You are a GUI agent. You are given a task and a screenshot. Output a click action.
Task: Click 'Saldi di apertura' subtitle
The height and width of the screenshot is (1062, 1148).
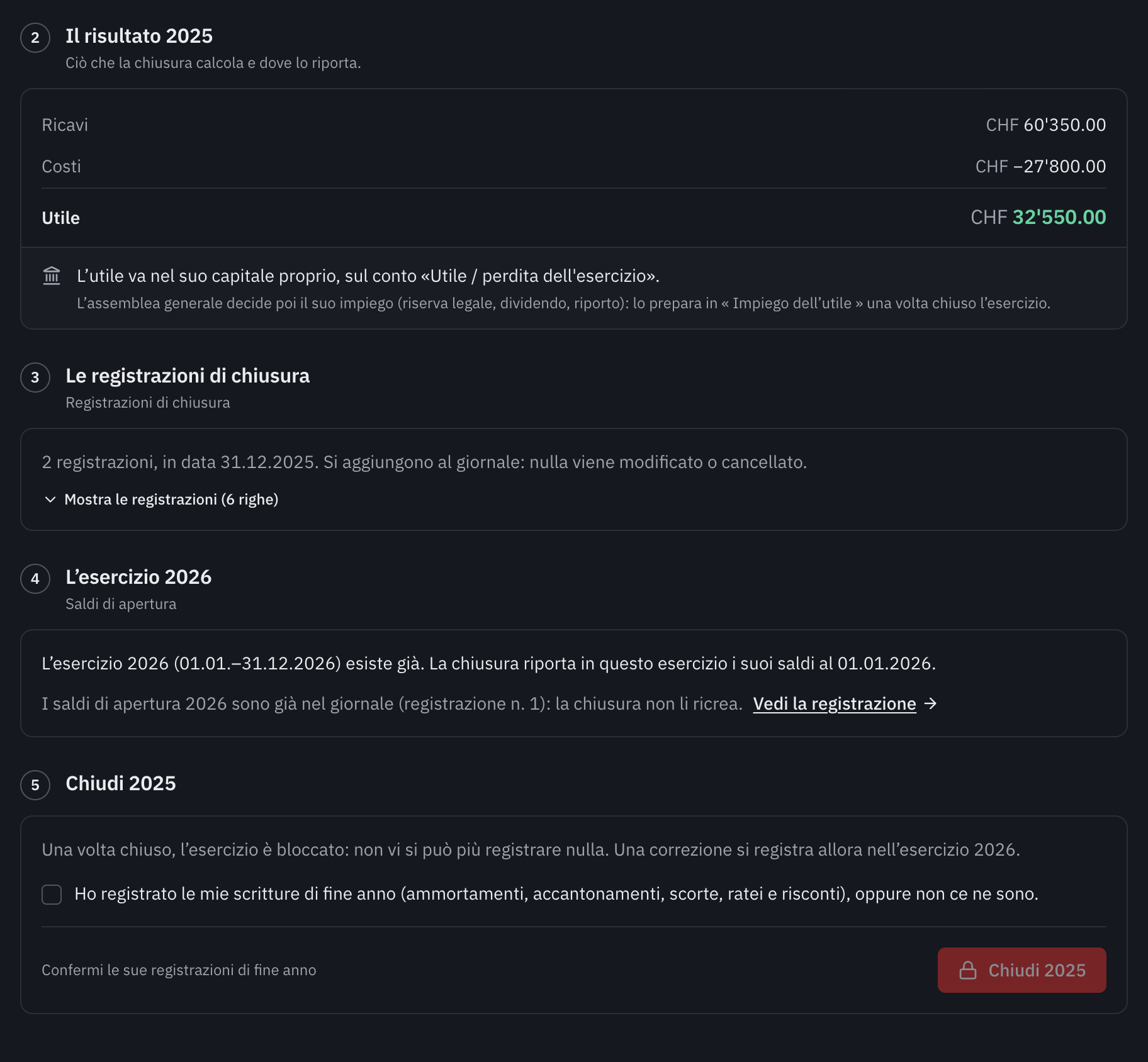click(121, 604)
